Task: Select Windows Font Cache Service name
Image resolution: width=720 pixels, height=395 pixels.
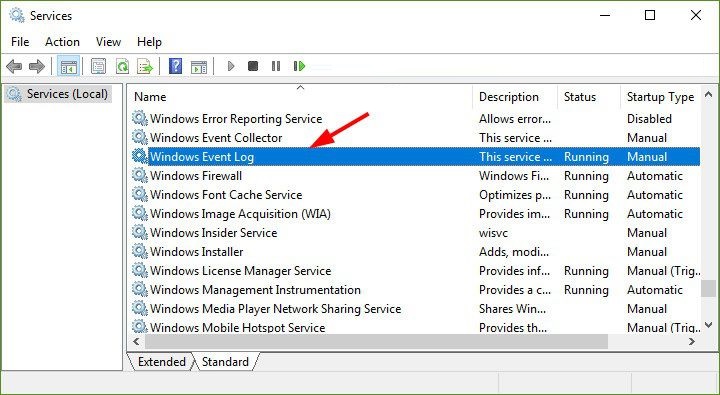Action: click(226, 195)
